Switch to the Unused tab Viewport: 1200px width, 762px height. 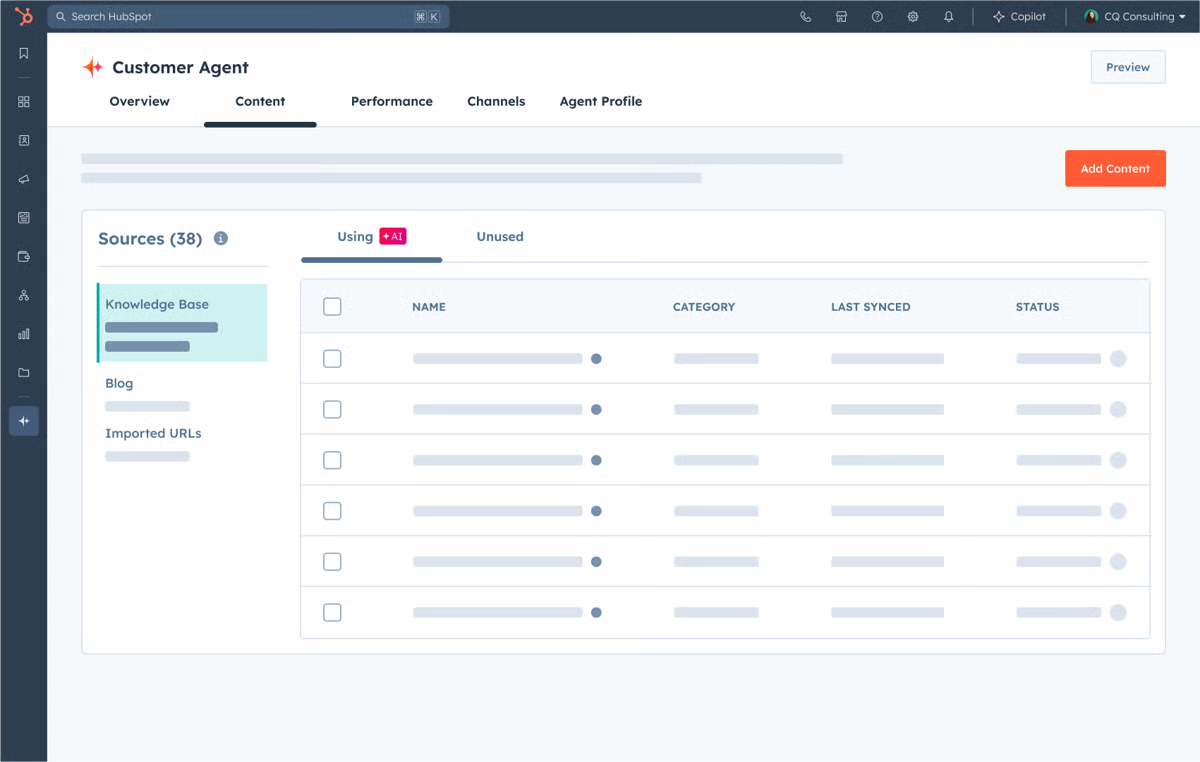coord(500,236)
